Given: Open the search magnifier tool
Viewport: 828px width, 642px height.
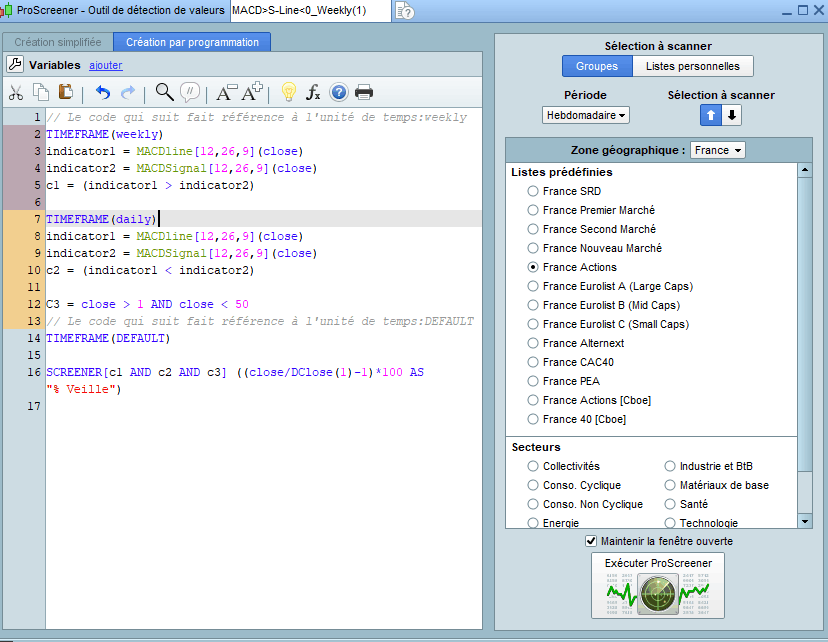Looking at the screenshot, I should coord(164,93).
